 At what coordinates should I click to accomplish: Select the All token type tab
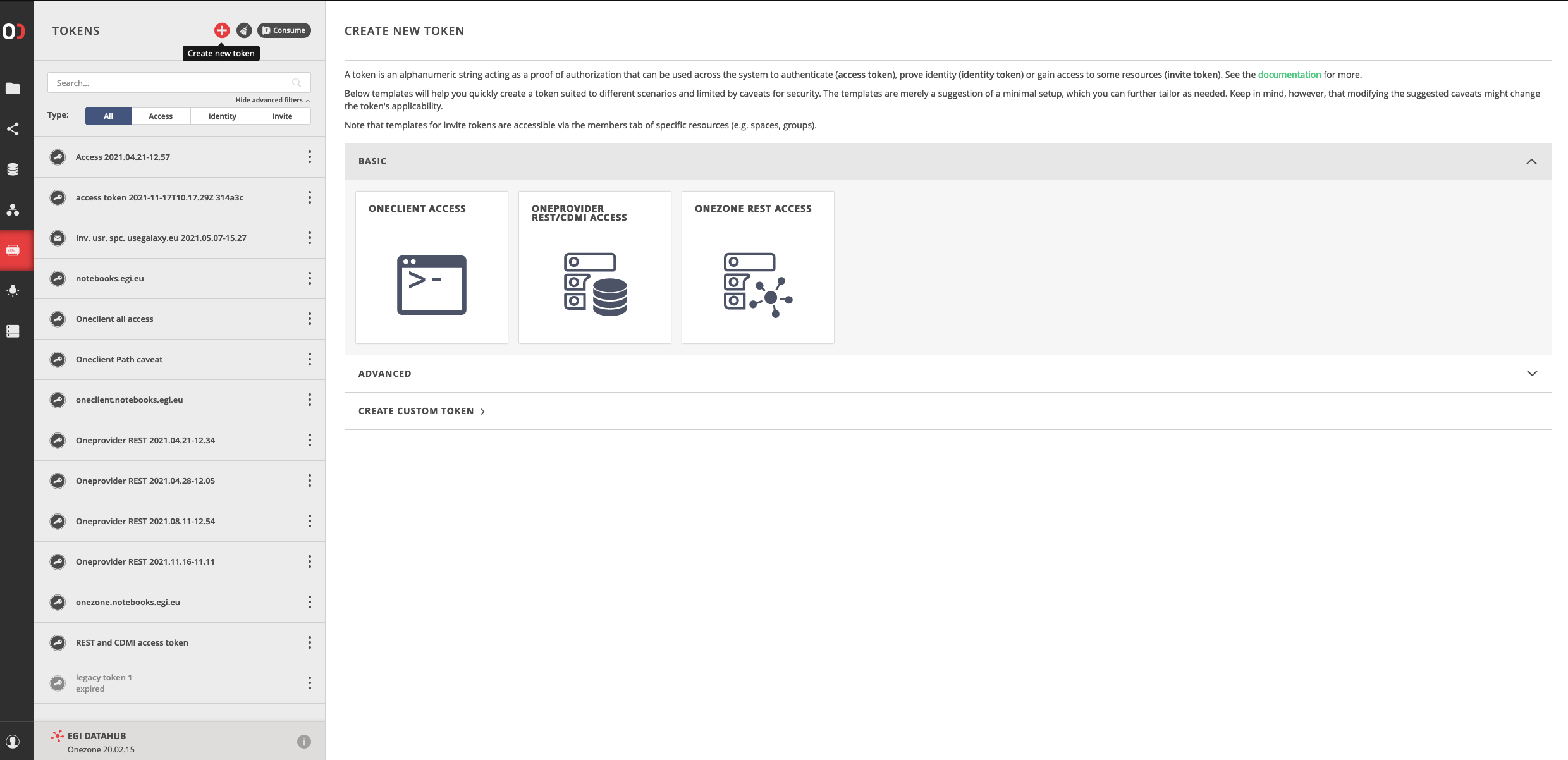tap(109, 116)
